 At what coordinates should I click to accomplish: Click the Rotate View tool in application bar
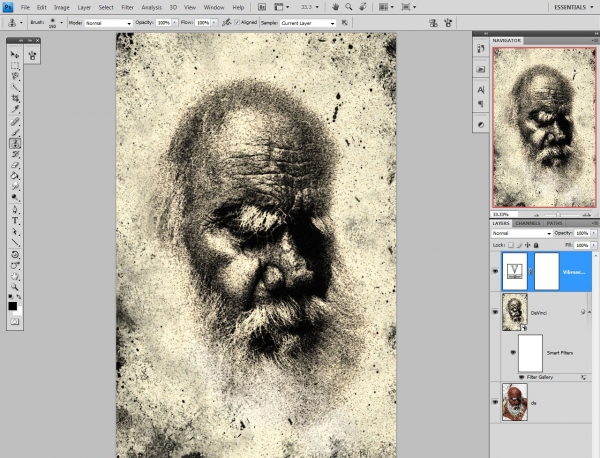[x=363, y=7]
